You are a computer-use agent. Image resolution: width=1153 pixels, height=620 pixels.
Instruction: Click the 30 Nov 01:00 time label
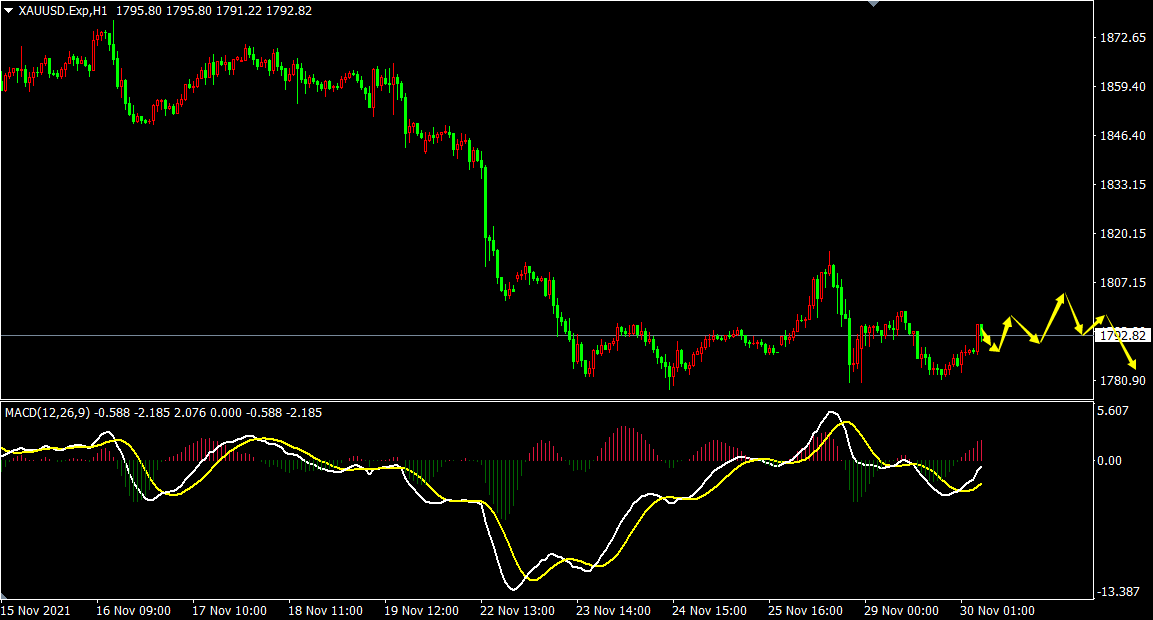click(x=998, y=610)
